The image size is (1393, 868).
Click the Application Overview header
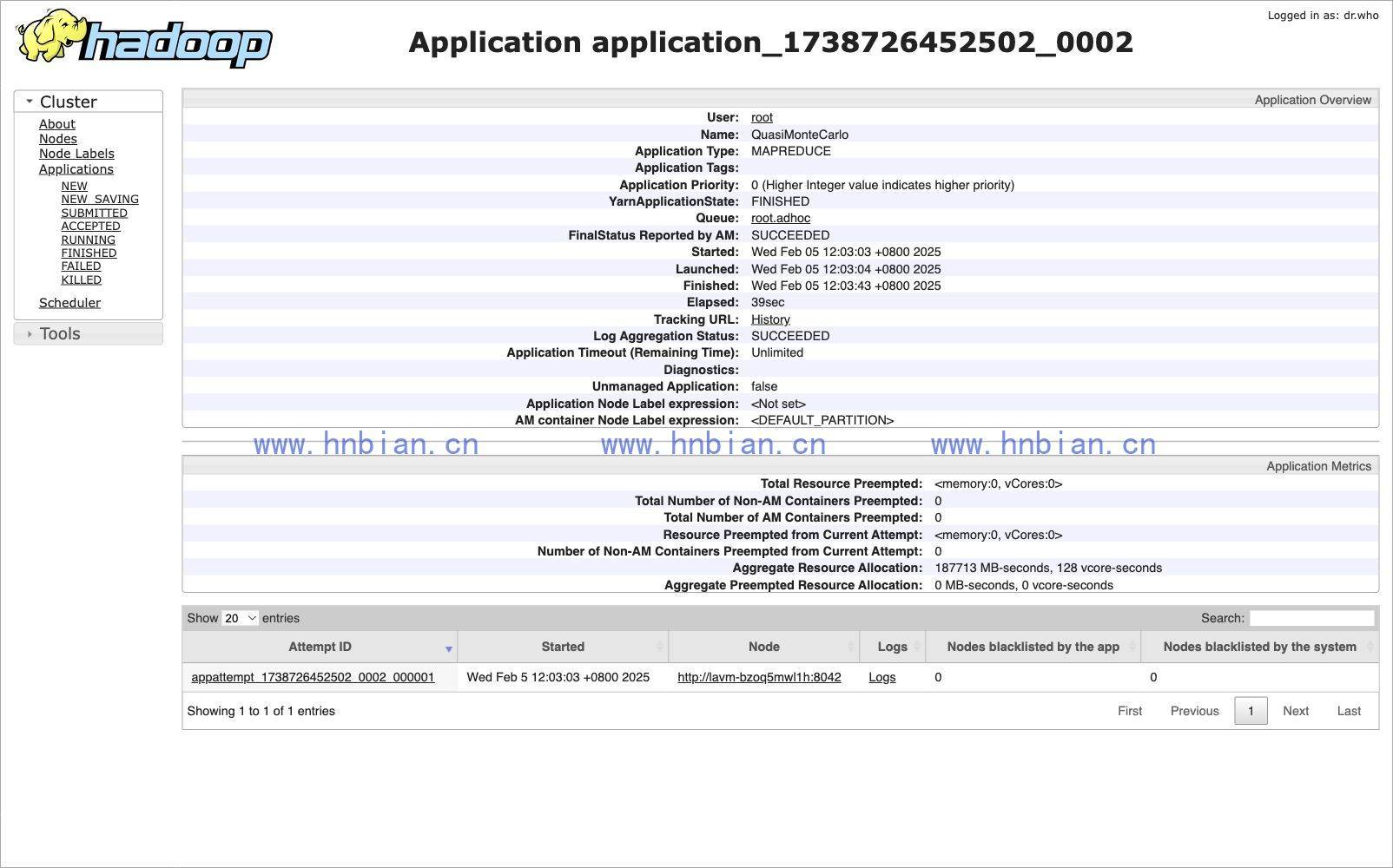pos(1313,100)
